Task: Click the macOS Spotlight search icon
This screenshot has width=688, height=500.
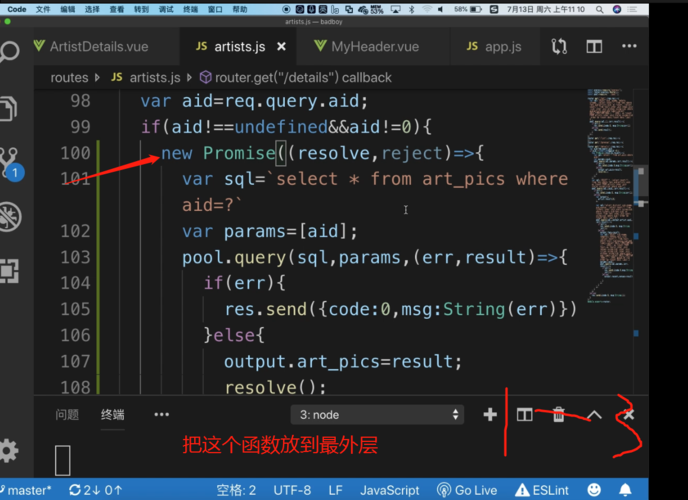Action: pos(599,9)
